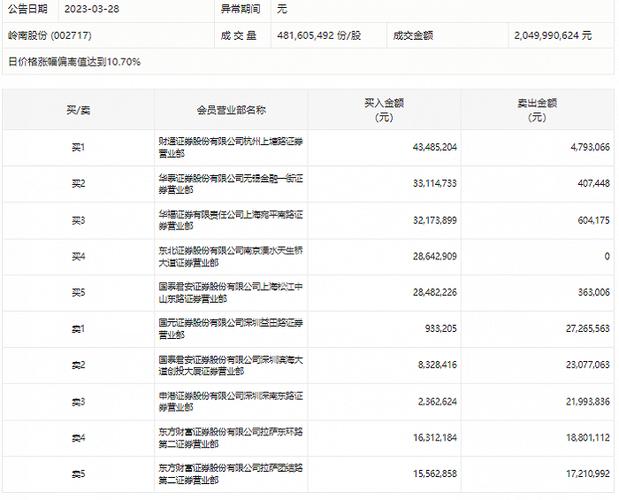The width and height of the screenshot is (619, 500).
Task: Select buy amount 28,642,909
Action: pyautogui.click(x=435, y=257)
